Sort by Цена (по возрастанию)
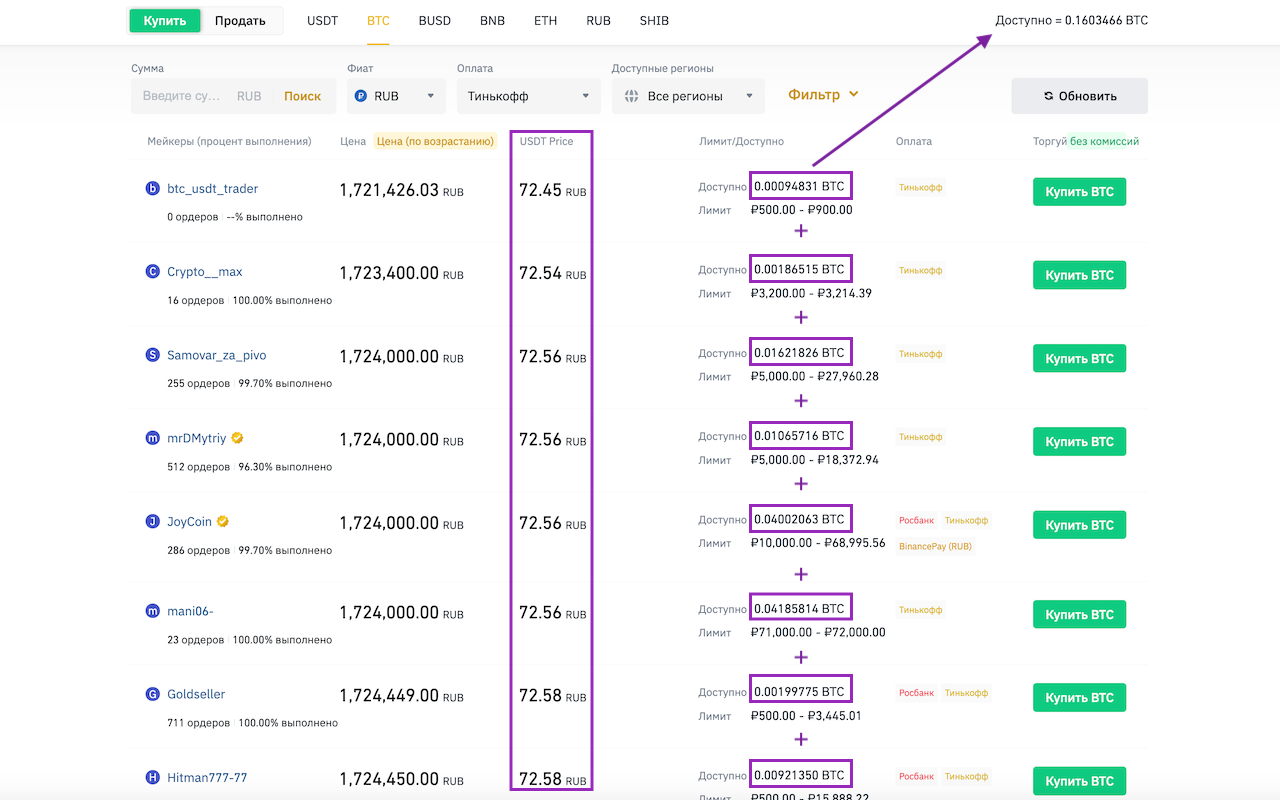Screen dimensions: 1280x800 coord(435,141)
